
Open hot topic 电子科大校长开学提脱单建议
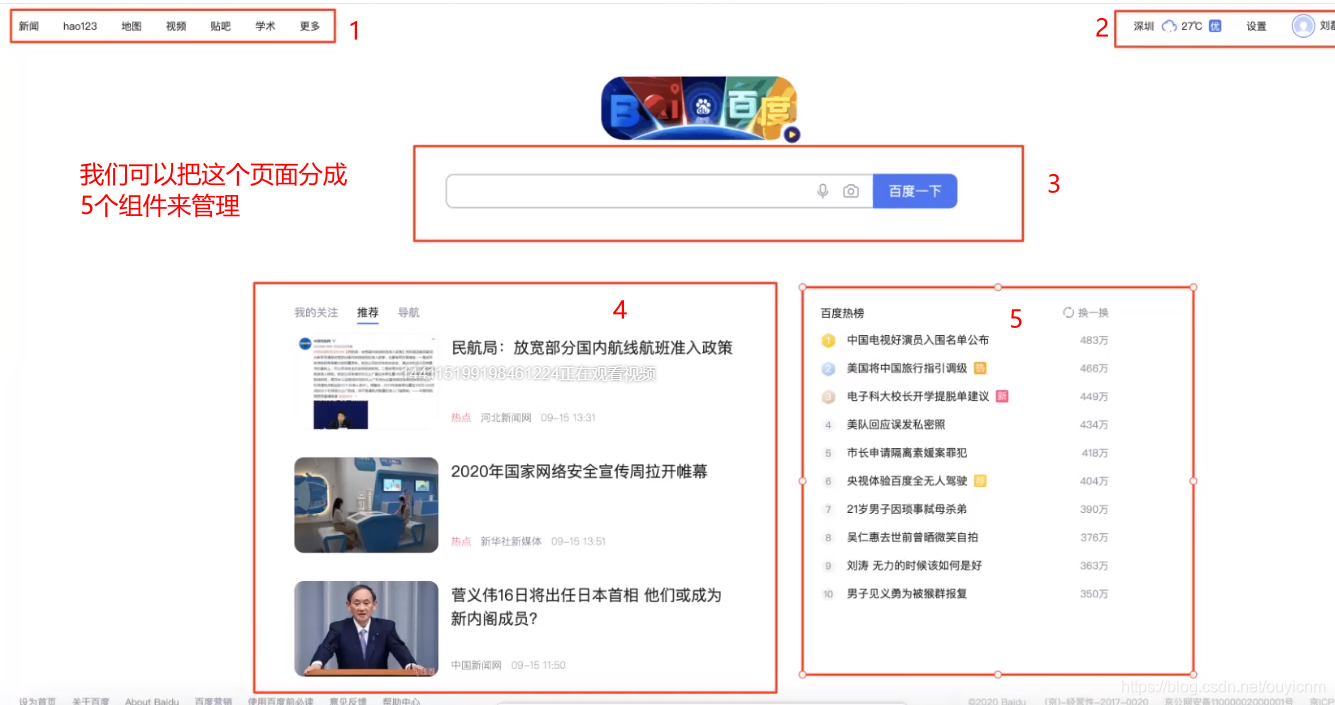[918, 397]
